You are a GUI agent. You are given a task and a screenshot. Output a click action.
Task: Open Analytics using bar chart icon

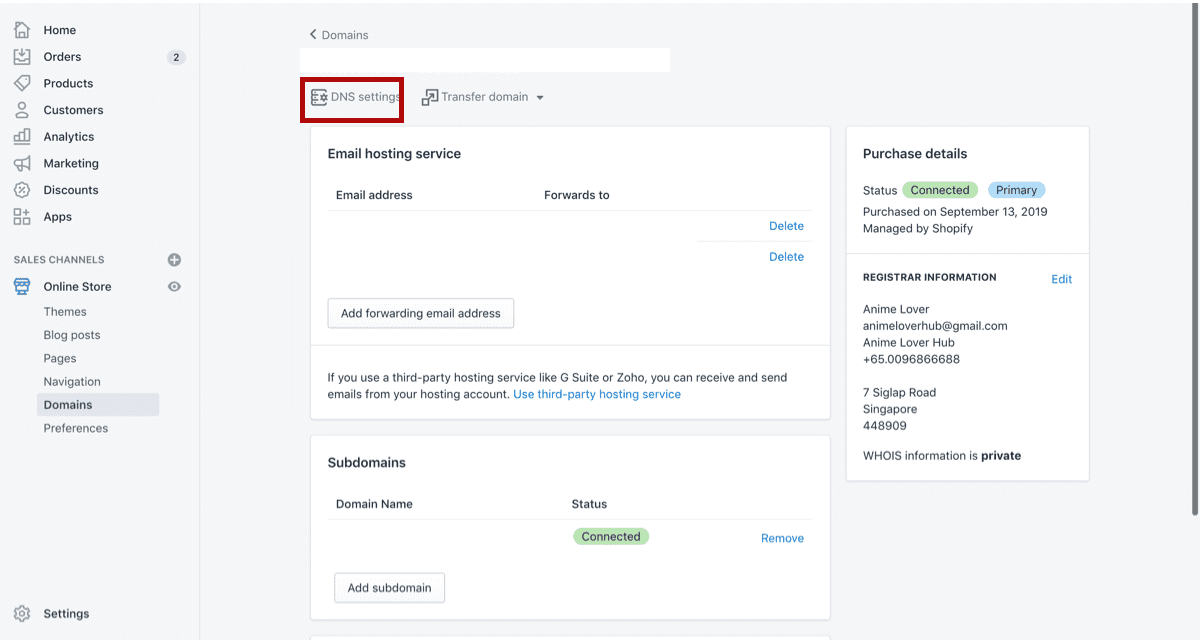[x=22, y=137]
